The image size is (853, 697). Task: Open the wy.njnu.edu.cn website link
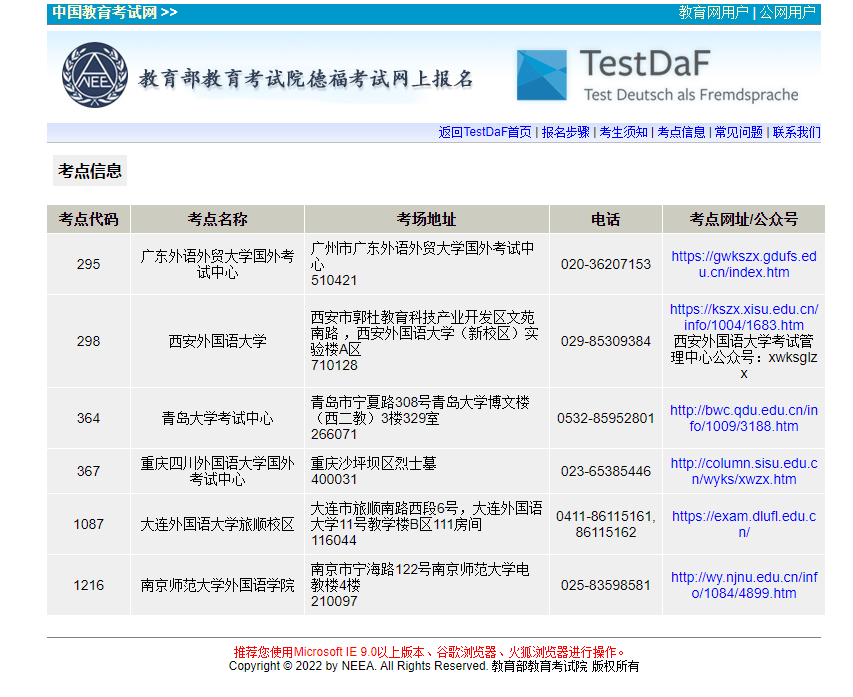744,585
